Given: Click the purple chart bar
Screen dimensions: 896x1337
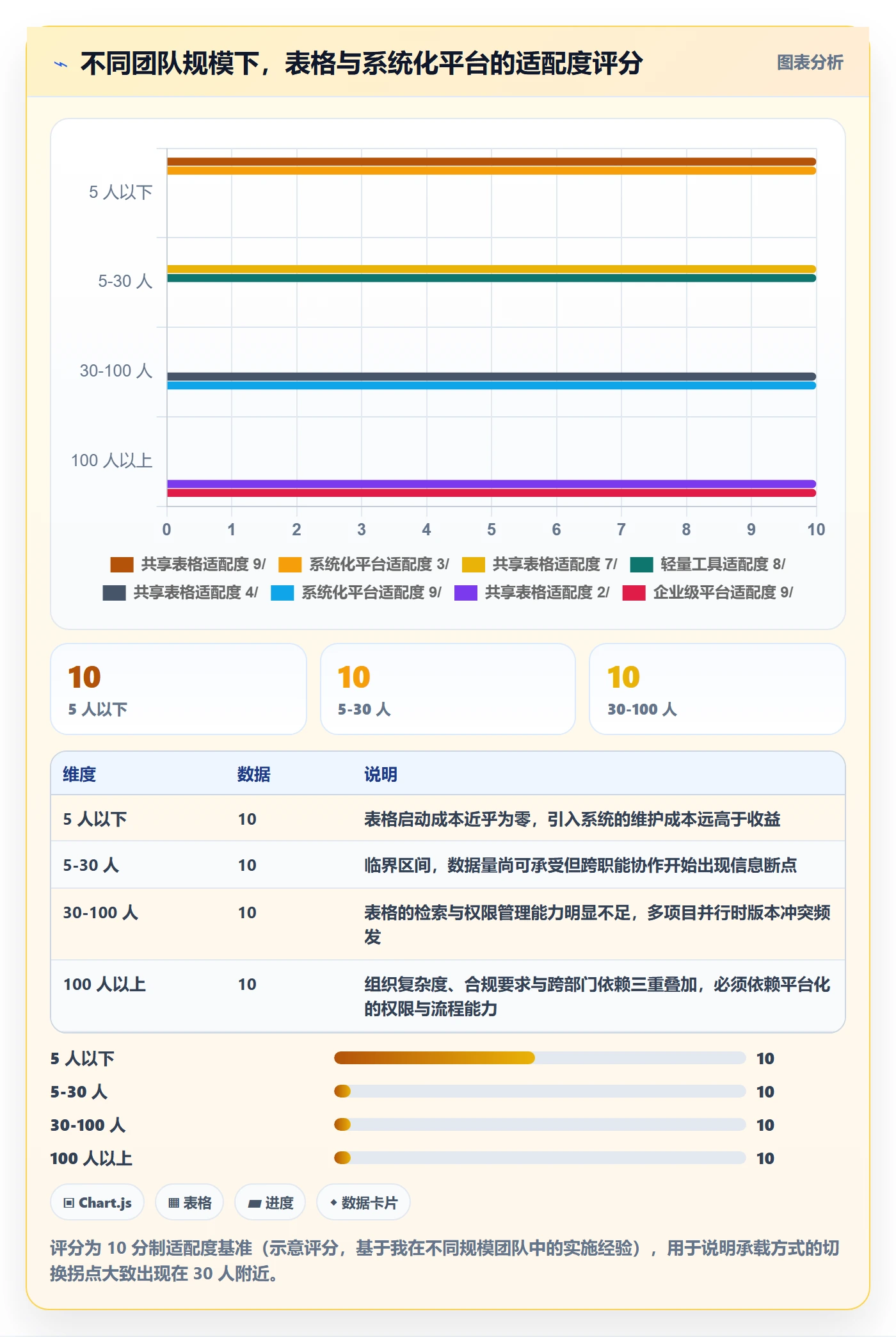Looking at the screenshot, I should (492, 484).
